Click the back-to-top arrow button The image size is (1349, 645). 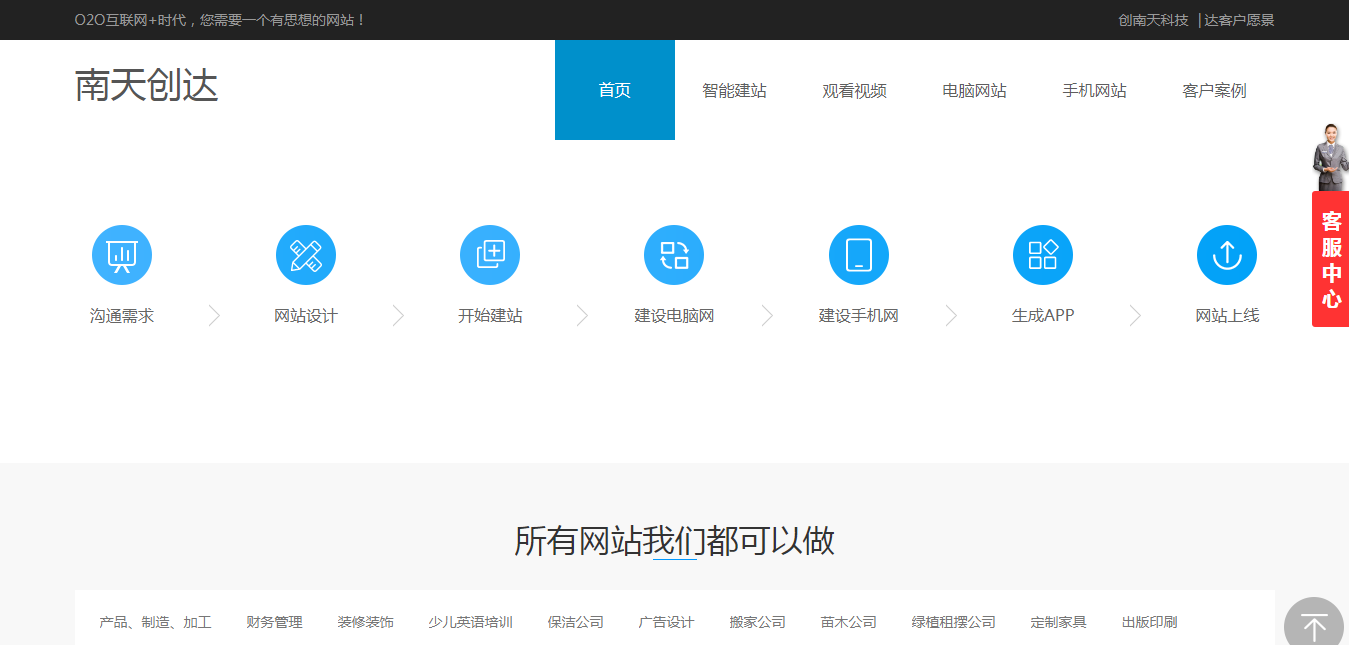coord(1313,625)
